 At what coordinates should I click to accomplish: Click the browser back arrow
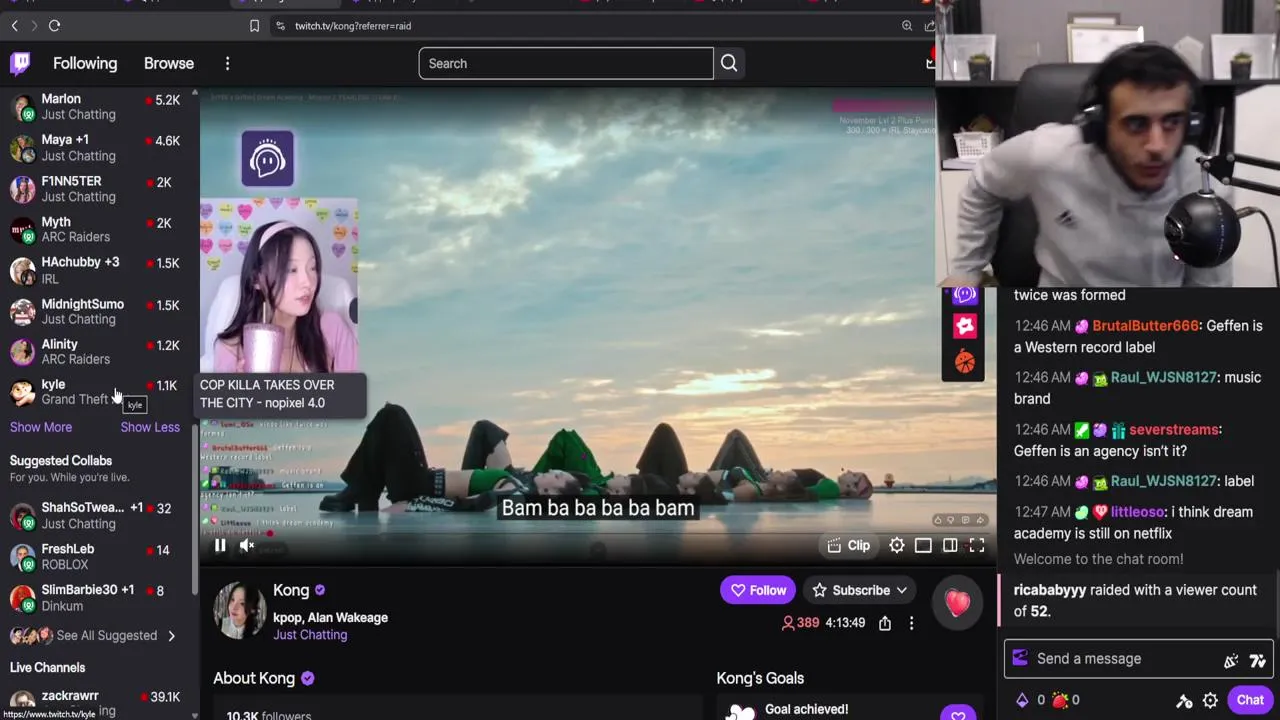coord(15,25)
